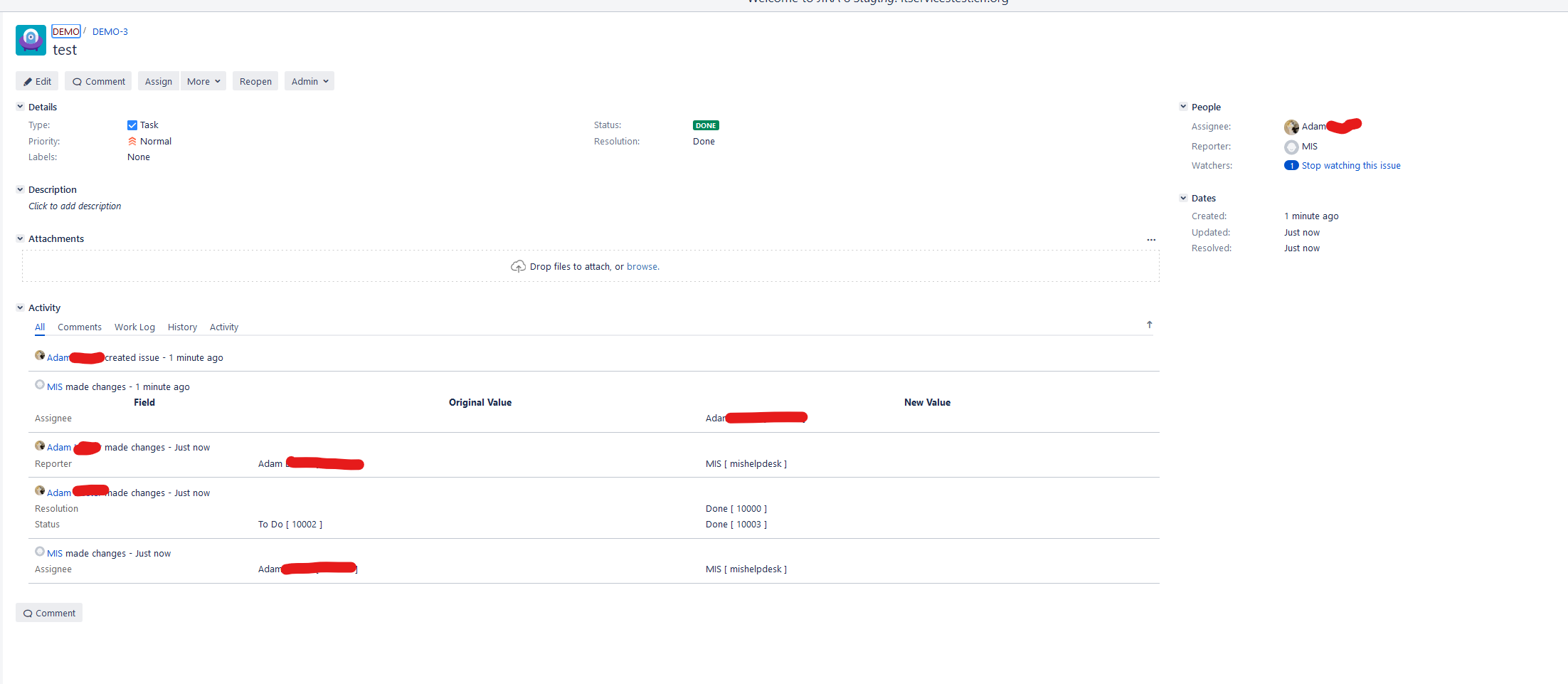Click the Reopen button
The image size is (1568, 684).
(255, 81)
